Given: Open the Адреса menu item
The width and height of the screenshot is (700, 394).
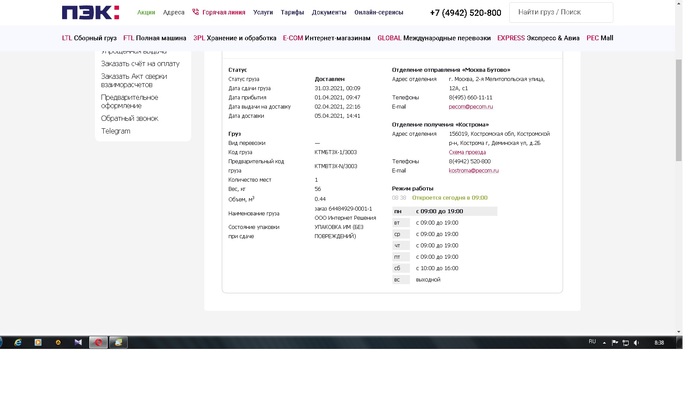Looking at the screenshot, I should [x=174, y=12].
